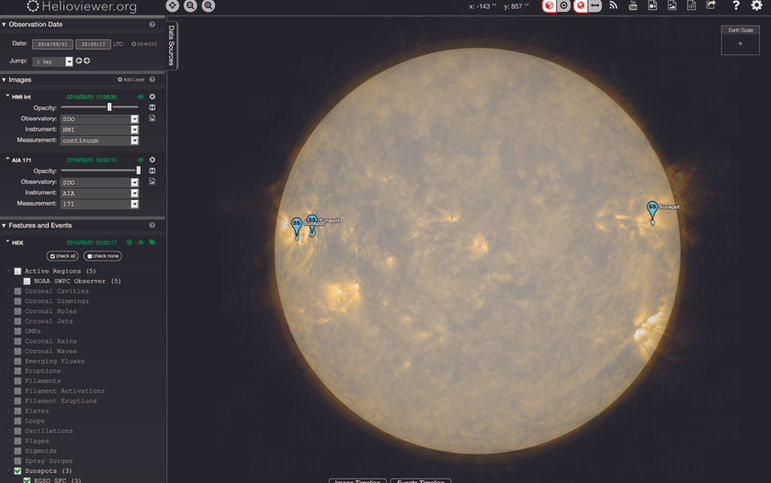Click the Observation Date help icon
771x483 pixels.
tap(152, 24)
